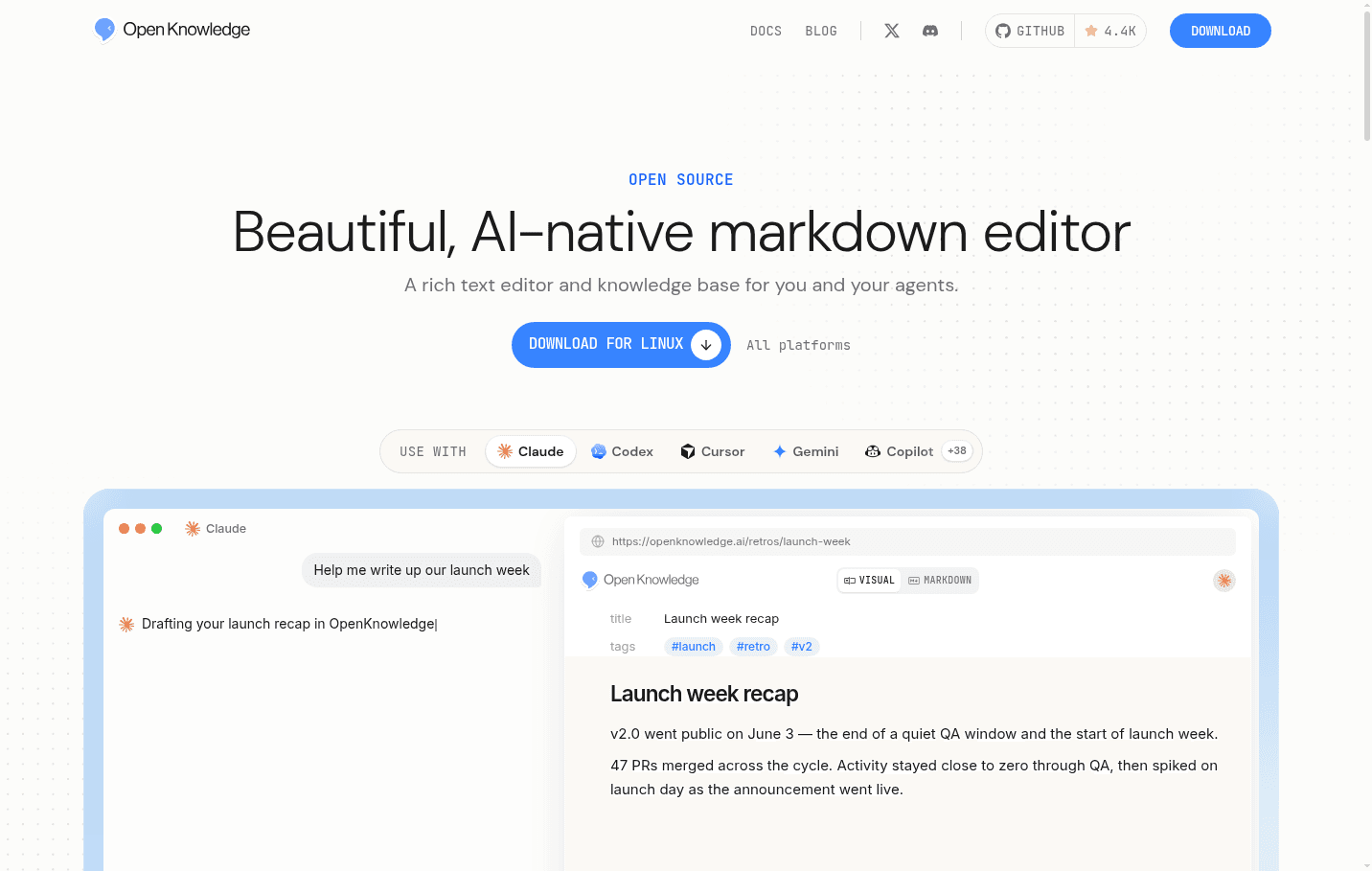Select Codex in the Use With selector

pos(622,451)
